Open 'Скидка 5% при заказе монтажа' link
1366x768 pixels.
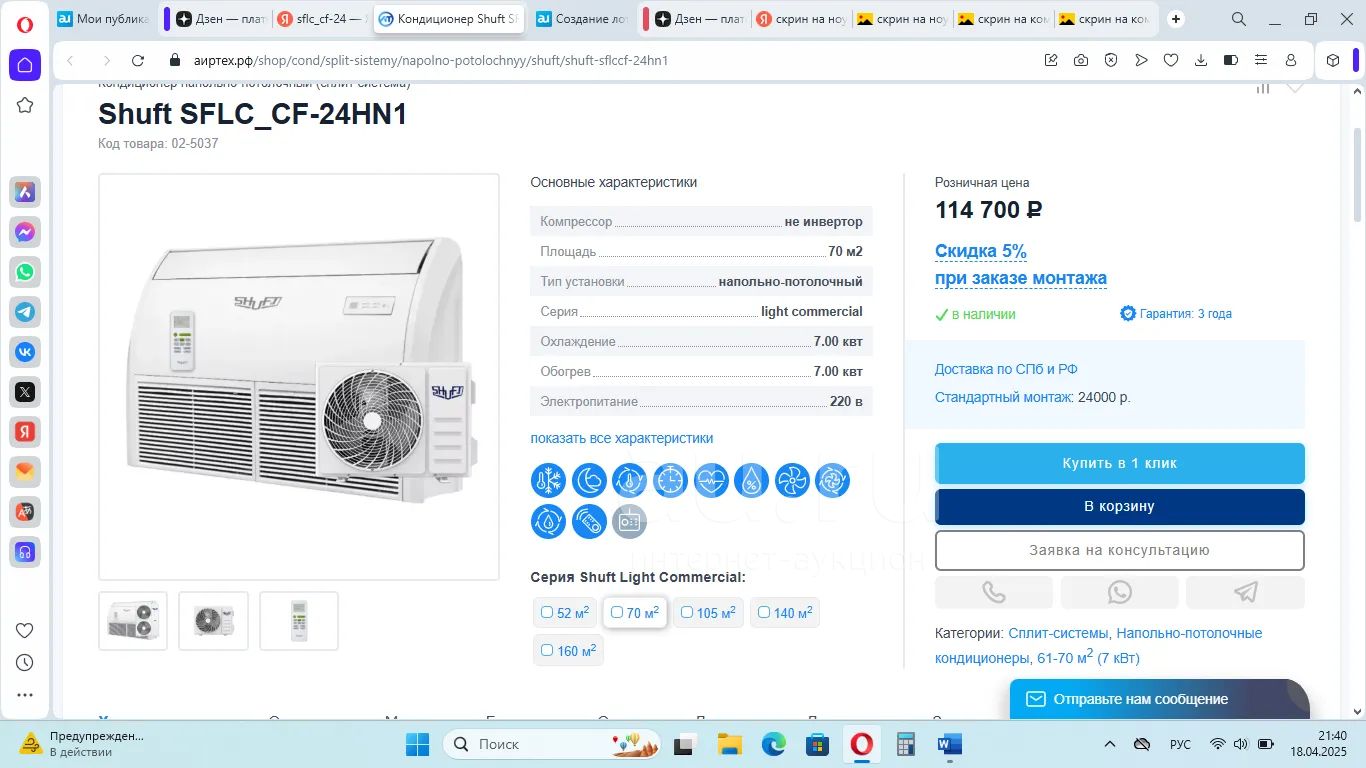[x=1021, y=264]
